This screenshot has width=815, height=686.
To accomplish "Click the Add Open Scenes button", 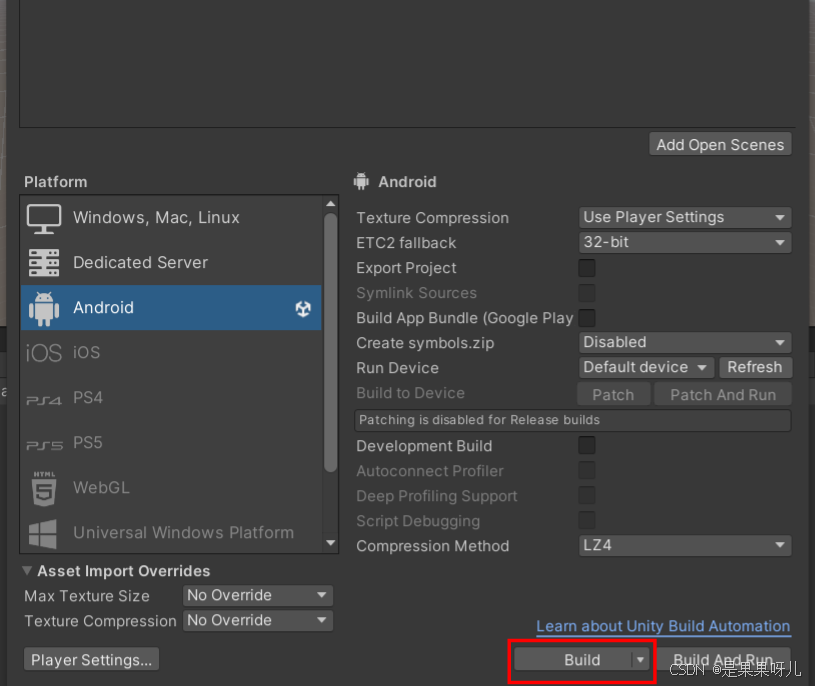I will pos(720,144).
